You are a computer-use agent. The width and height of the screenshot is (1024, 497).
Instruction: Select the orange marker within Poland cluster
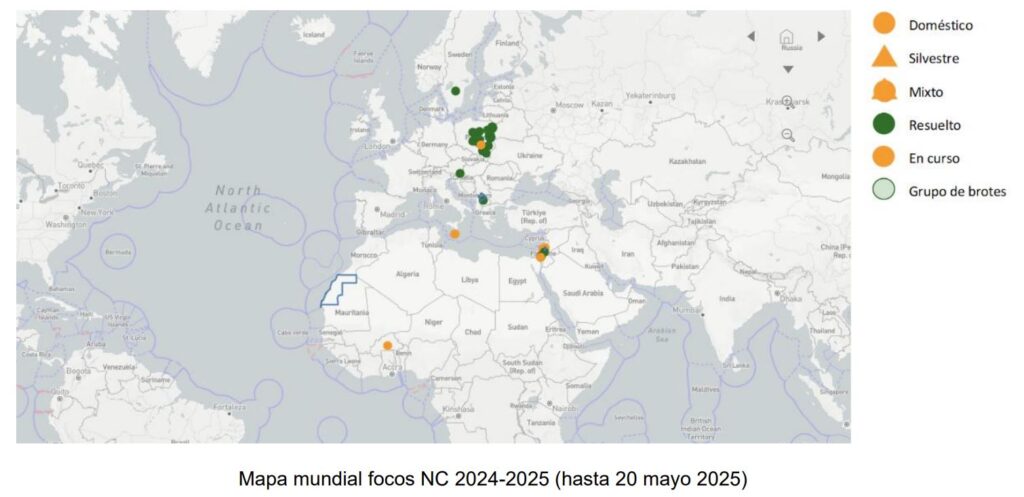[481, 145]
